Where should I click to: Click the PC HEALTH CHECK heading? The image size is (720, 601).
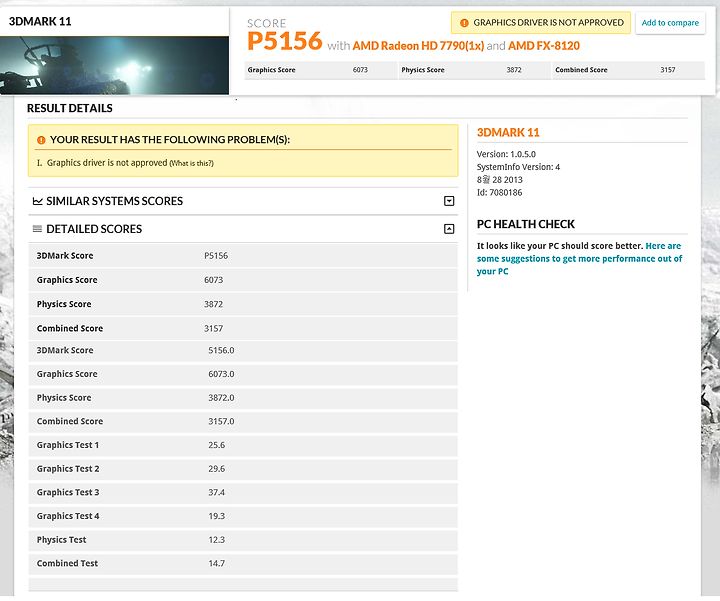[525, 224]
